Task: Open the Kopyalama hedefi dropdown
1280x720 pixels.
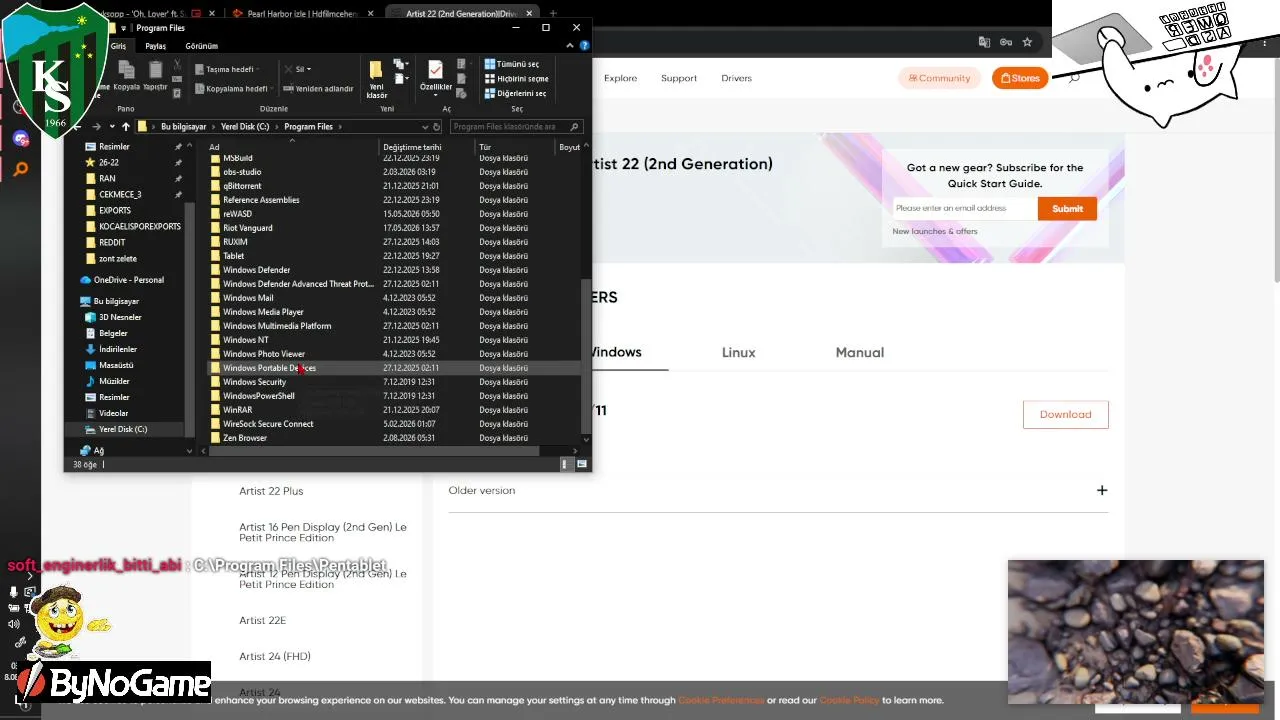Action: tap(231, 88)
